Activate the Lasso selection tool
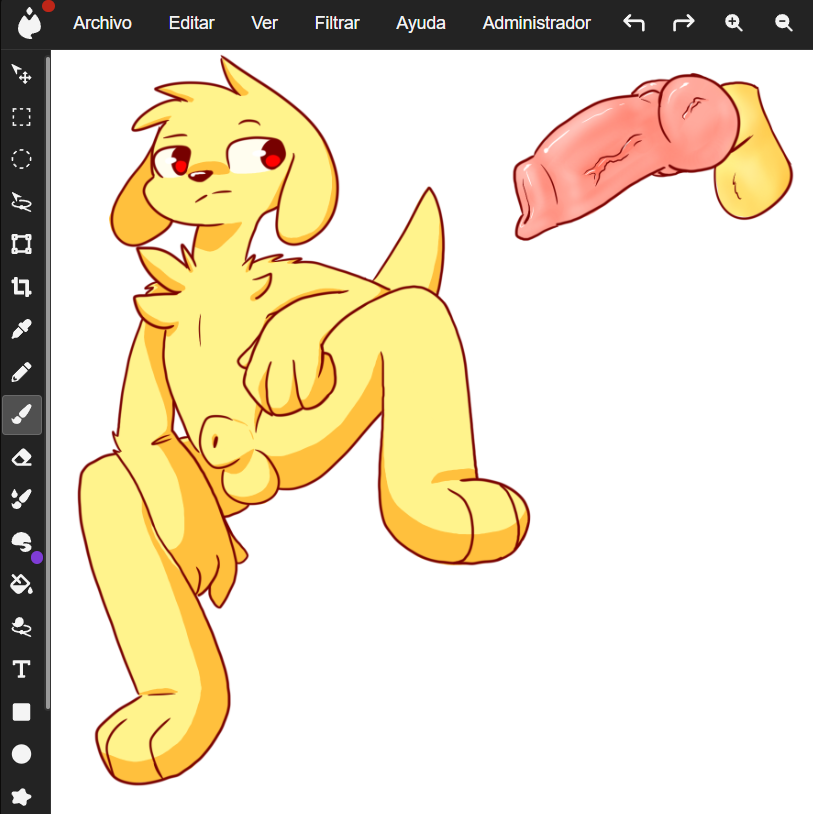The image size is (813, 814). click(x=21, y=202)
